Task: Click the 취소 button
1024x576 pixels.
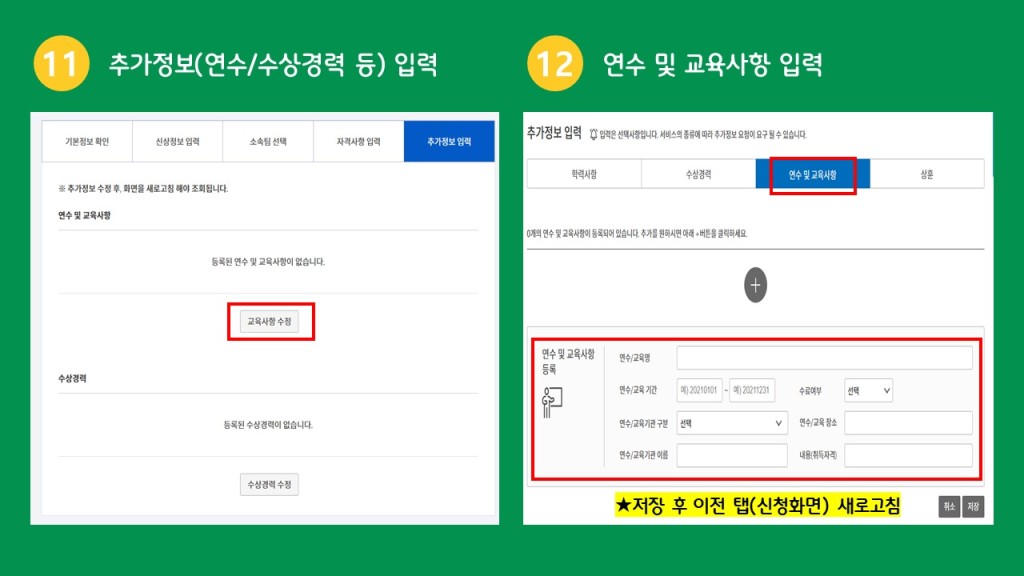Action: click(948, 507)
